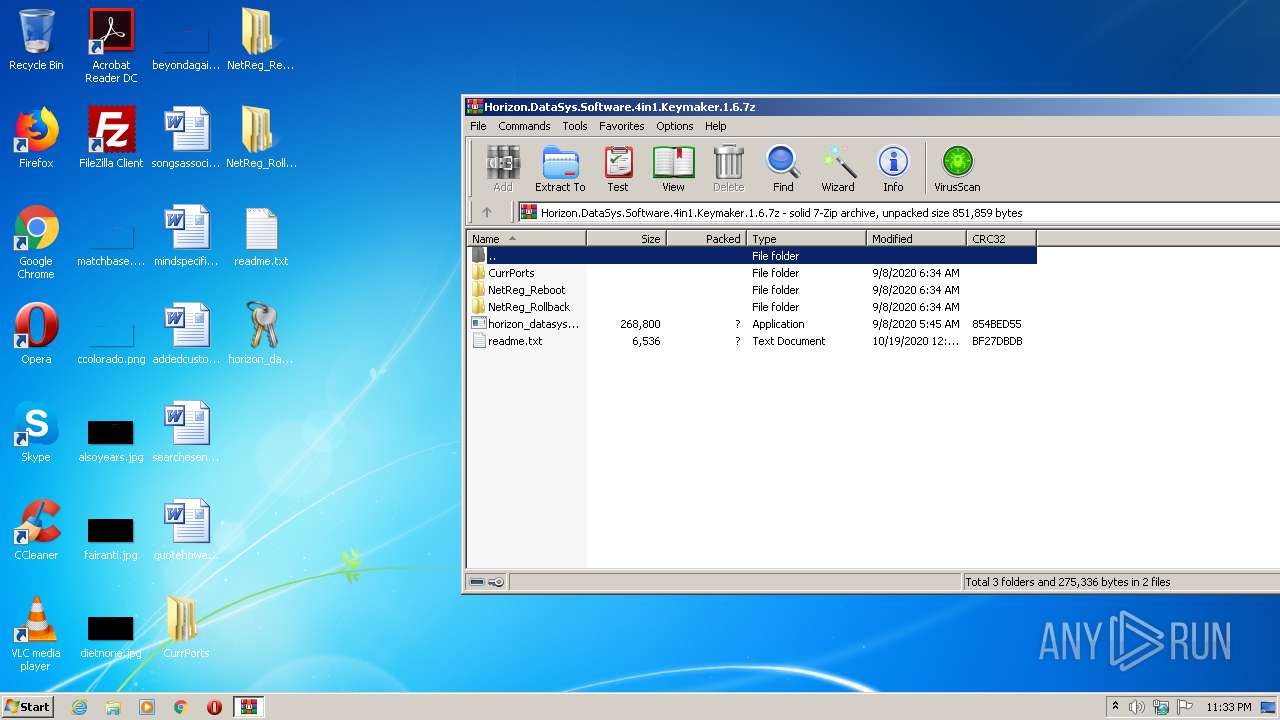This screenshot has height=720, width=1280.
Task: Click the Add toolbar icon in WinRAR
Action: pos(503,168)
